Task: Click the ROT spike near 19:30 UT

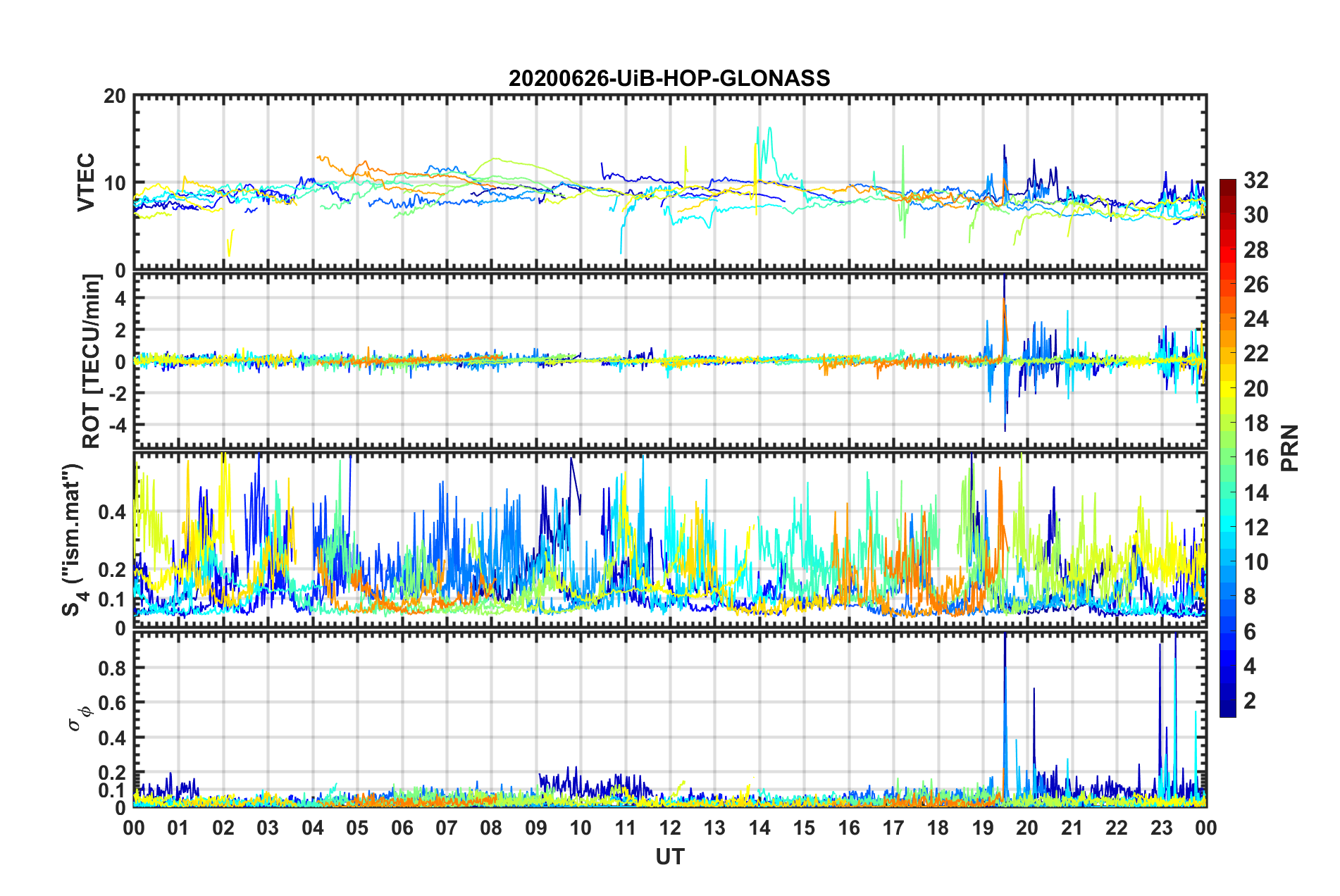Action: (x=1005, y=352)
